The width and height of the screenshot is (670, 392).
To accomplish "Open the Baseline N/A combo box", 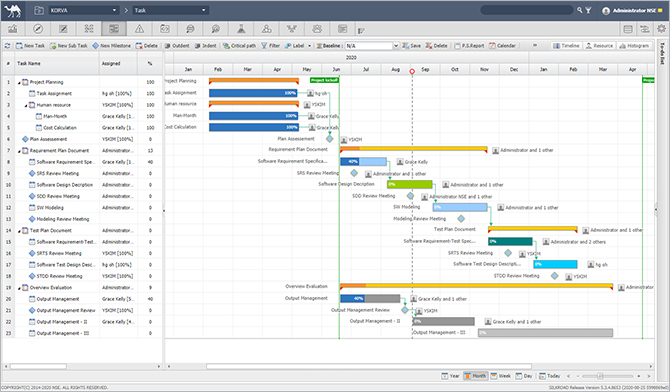I will coord(372,46).
